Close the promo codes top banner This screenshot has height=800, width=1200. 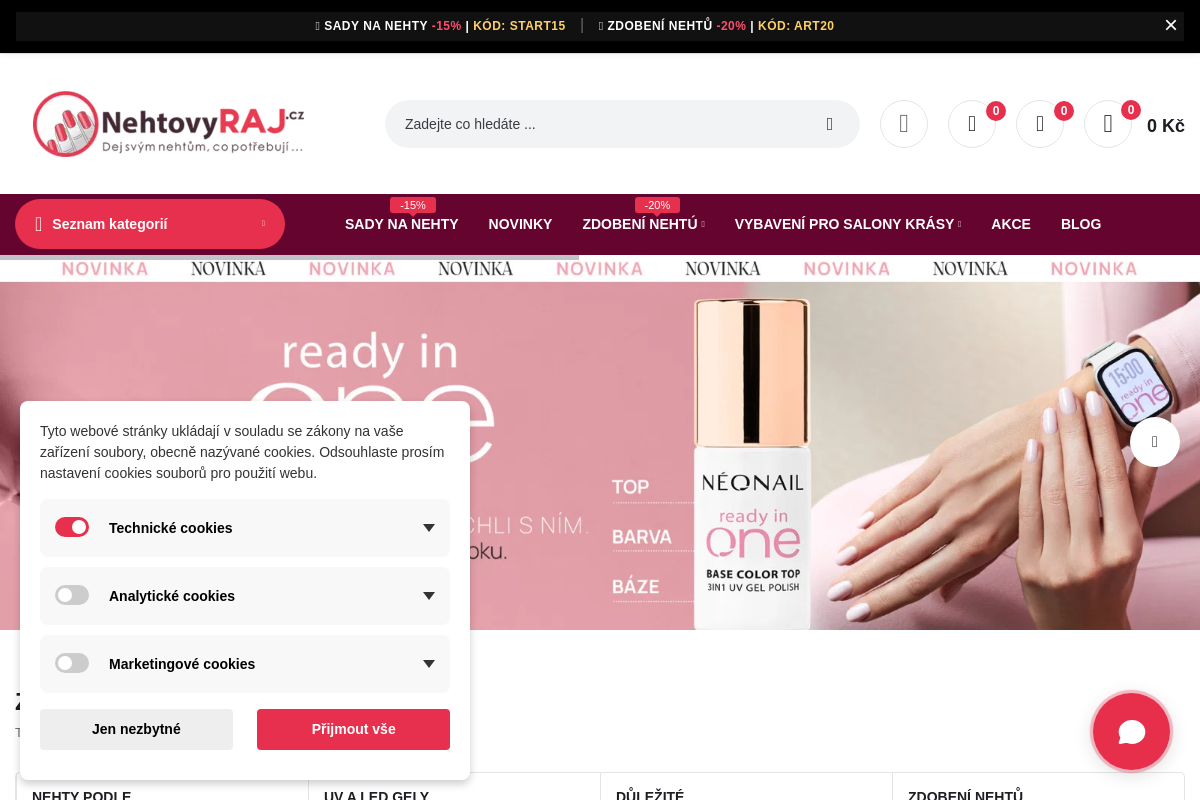(x=1171, y=25)
